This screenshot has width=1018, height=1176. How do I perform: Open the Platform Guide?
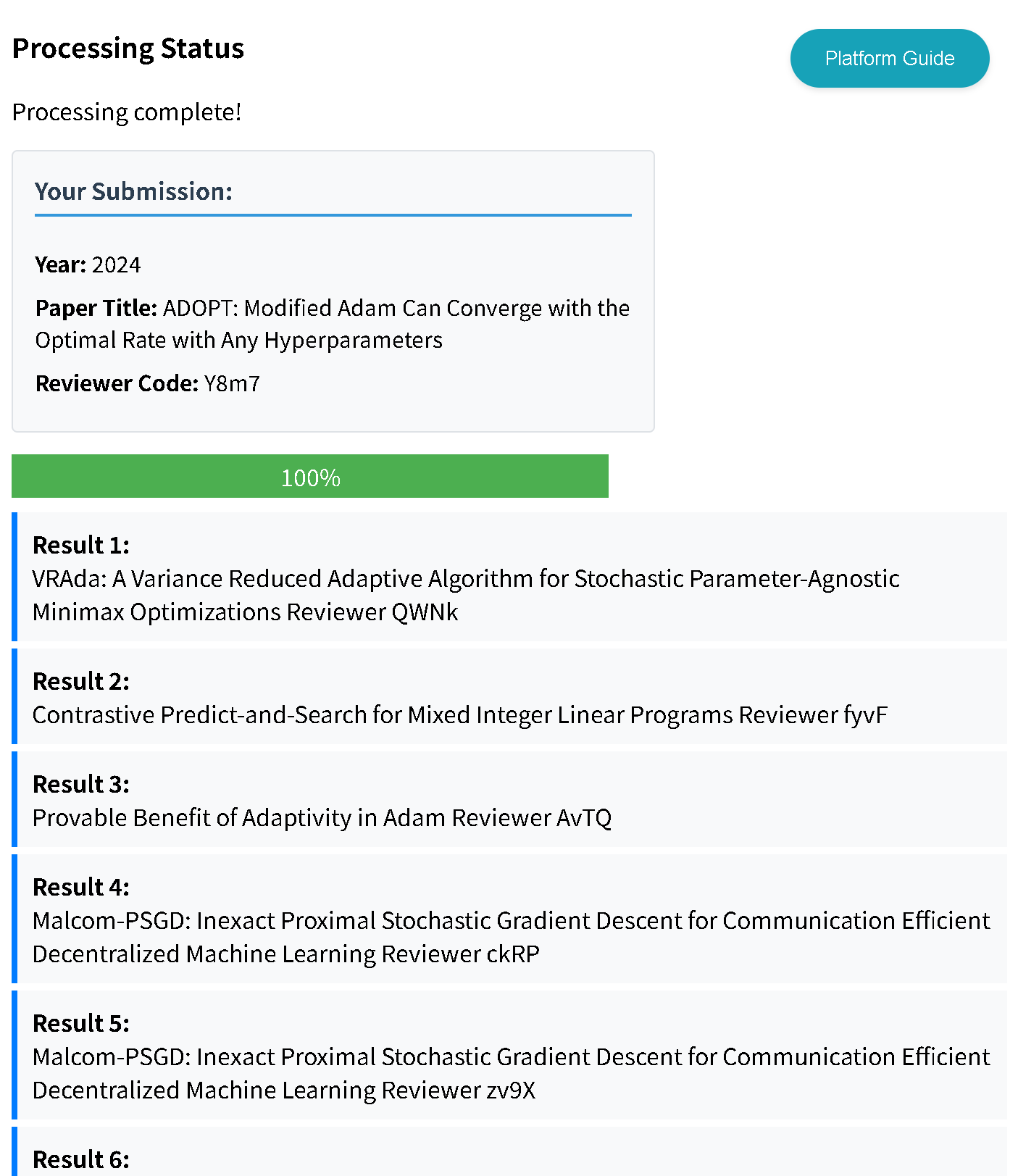[x=889, y=59]
